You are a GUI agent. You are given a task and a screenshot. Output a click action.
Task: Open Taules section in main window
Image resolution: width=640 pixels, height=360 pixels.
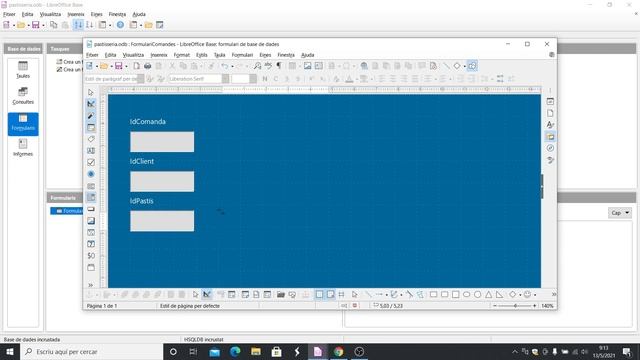click(23, 70)
